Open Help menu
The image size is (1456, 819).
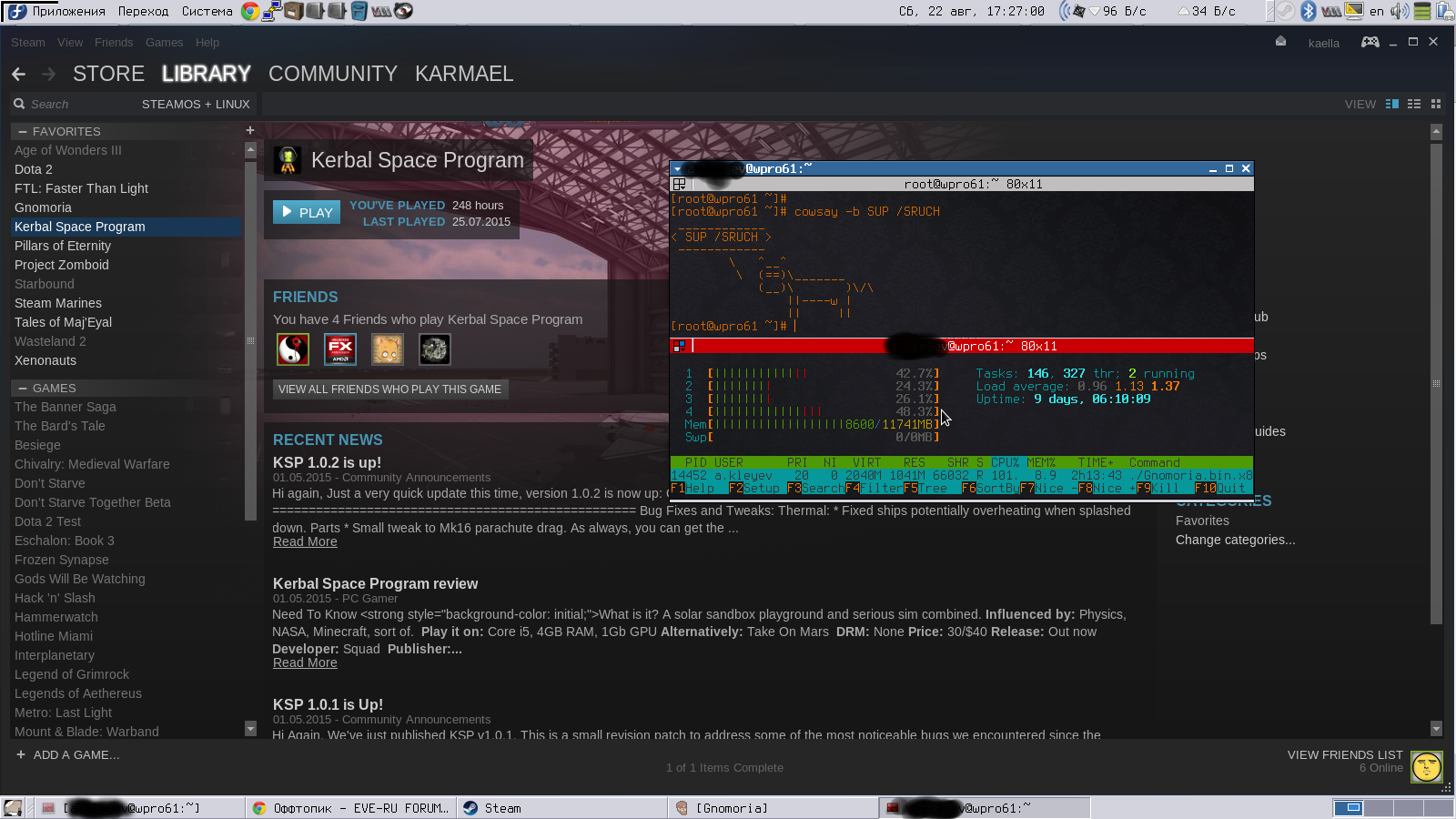tap(207, 42)
